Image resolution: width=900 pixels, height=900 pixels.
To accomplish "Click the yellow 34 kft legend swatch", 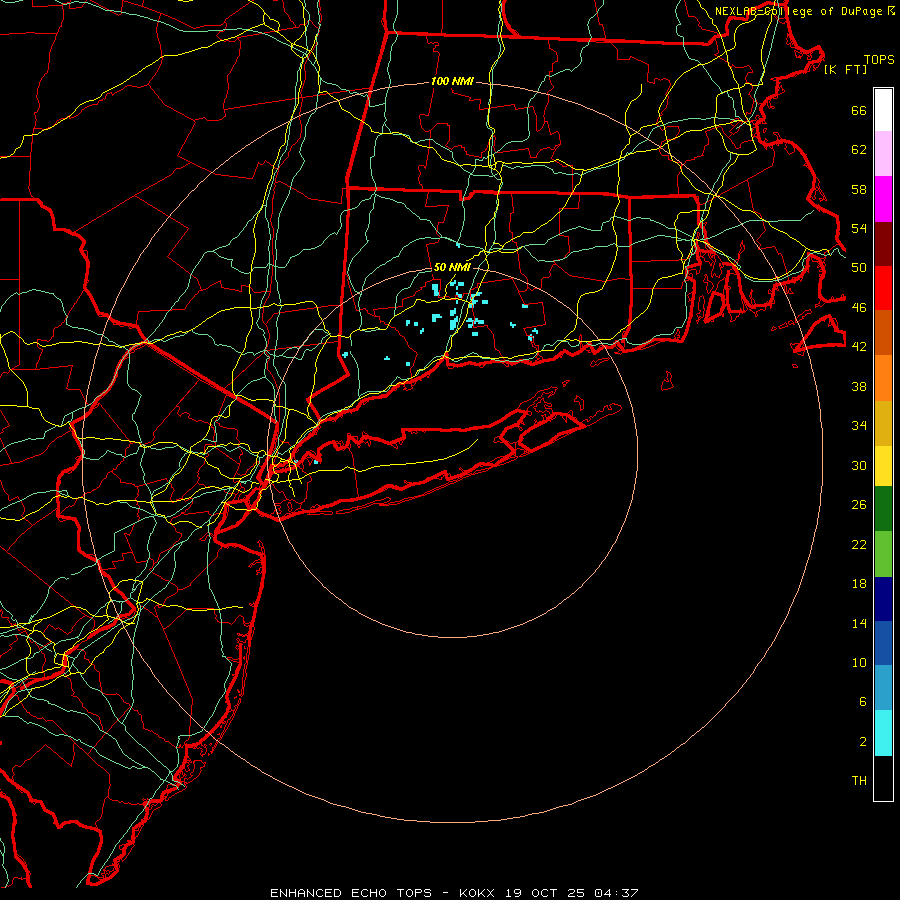I will [x=883, y=466].
